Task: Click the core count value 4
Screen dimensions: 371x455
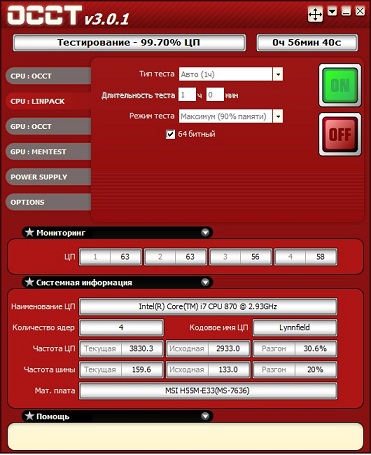Action: (121, 328)
